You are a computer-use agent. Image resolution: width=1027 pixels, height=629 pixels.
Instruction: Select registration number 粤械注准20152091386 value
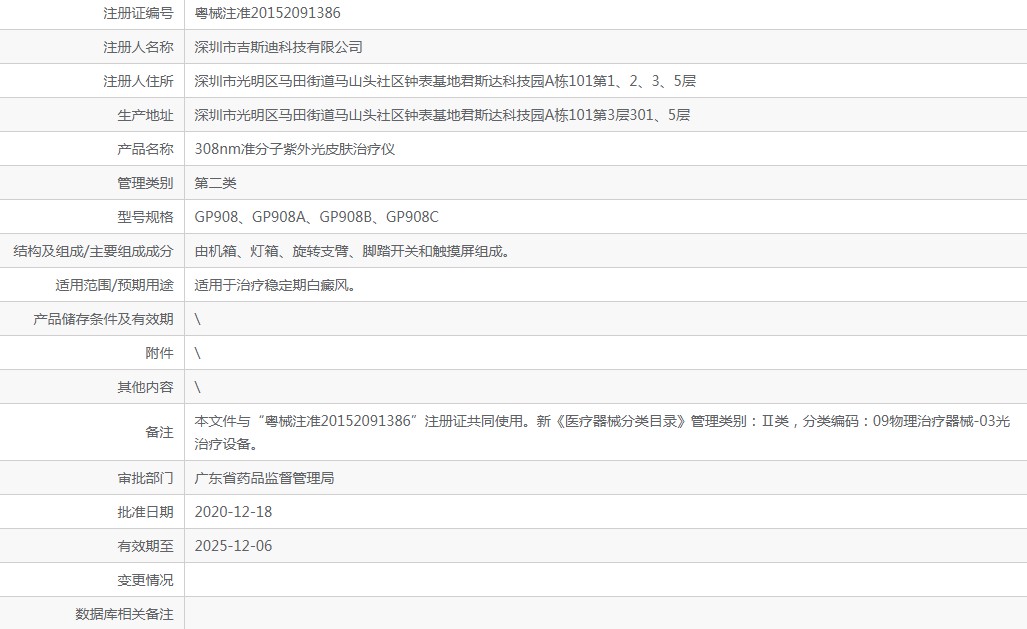click(267, 13)
